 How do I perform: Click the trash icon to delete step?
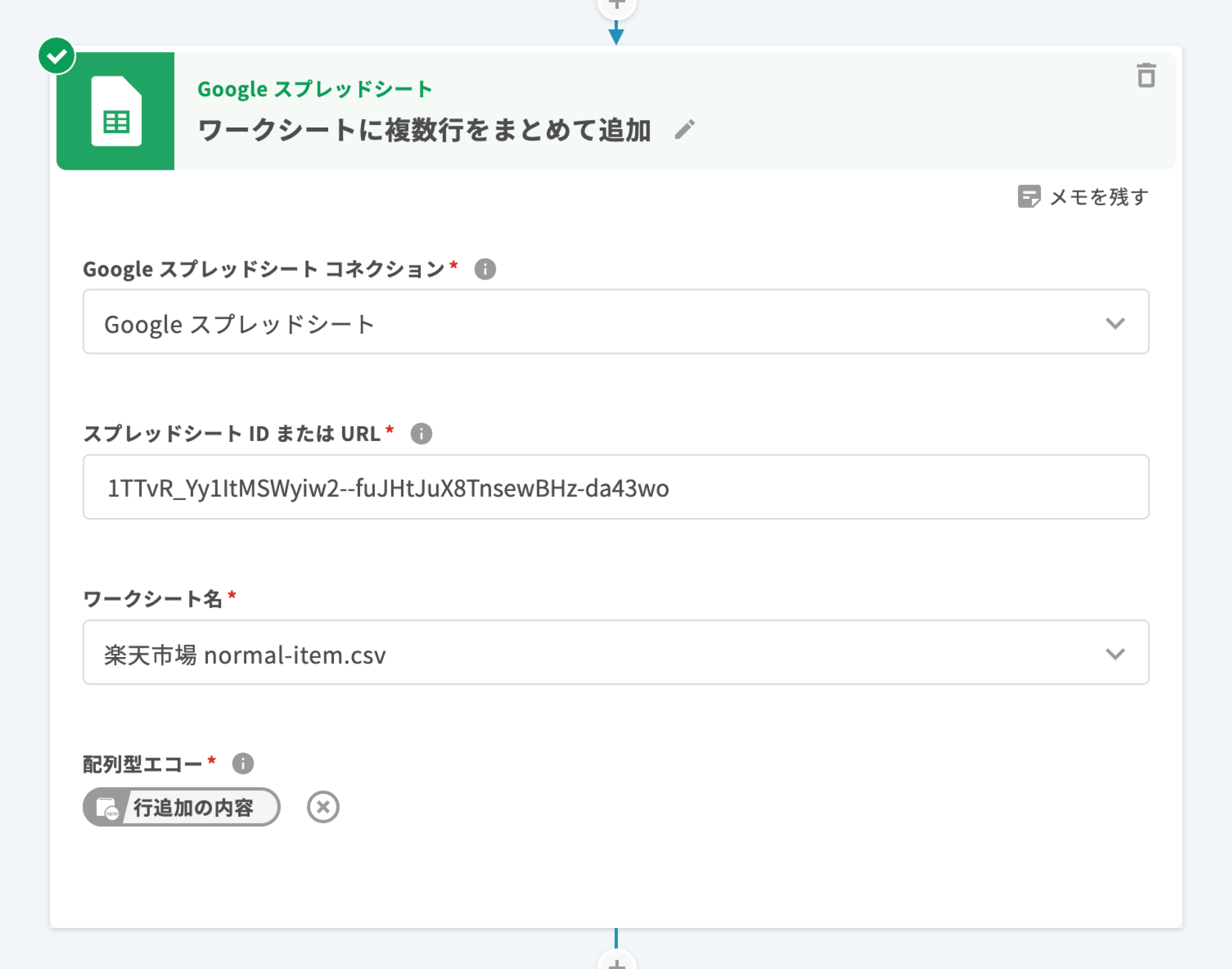[1146, 76]
